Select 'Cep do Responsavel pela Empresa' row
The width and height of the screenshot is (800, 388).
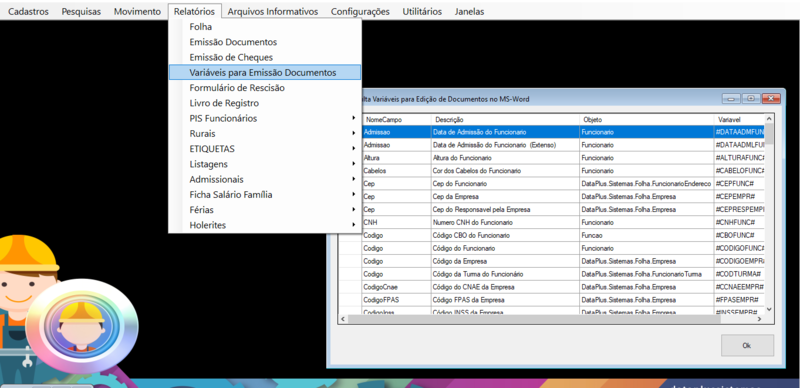(552, 209)
